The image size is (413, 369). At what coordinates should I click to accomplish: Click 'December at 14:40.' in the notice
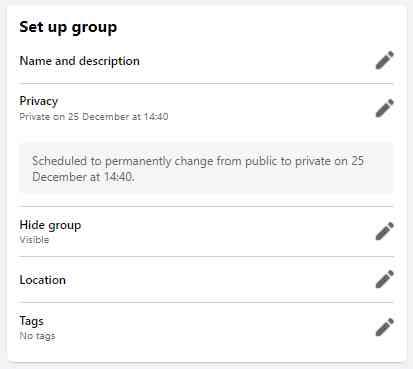(x=83, y=177)
